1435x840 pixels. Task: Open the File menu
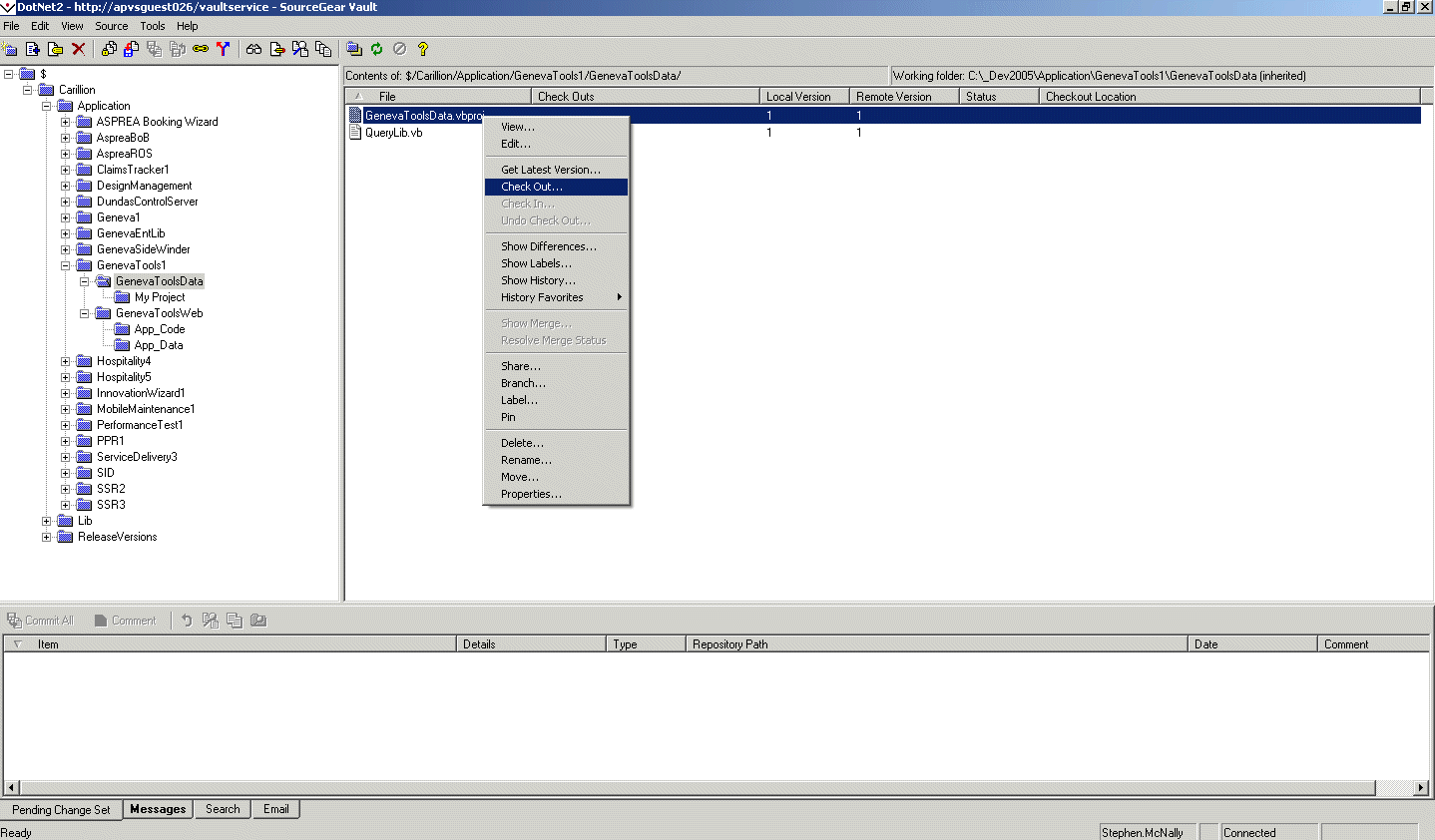[11, 26]
